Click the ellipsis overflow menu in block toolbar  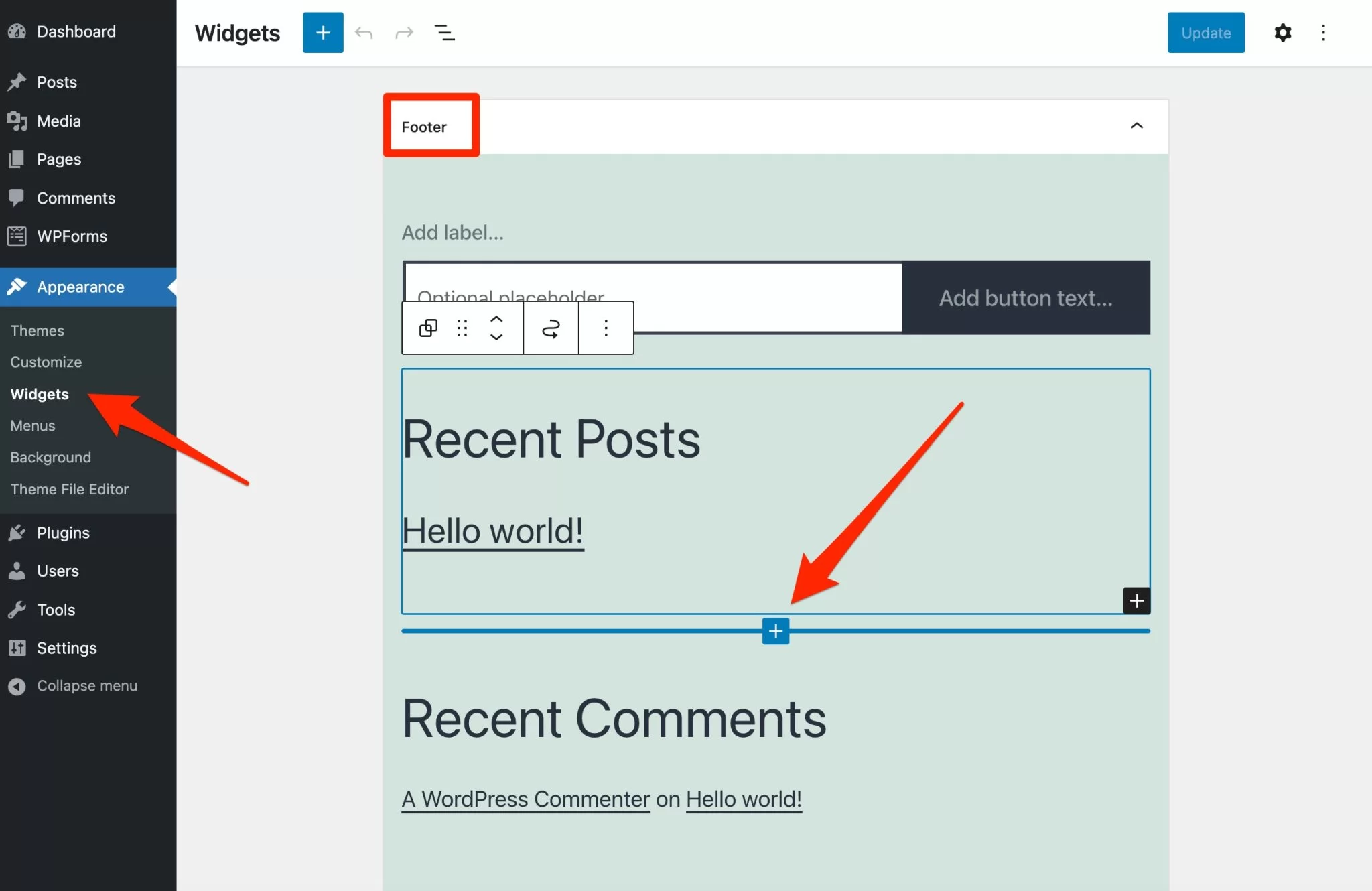click(606, 328)
